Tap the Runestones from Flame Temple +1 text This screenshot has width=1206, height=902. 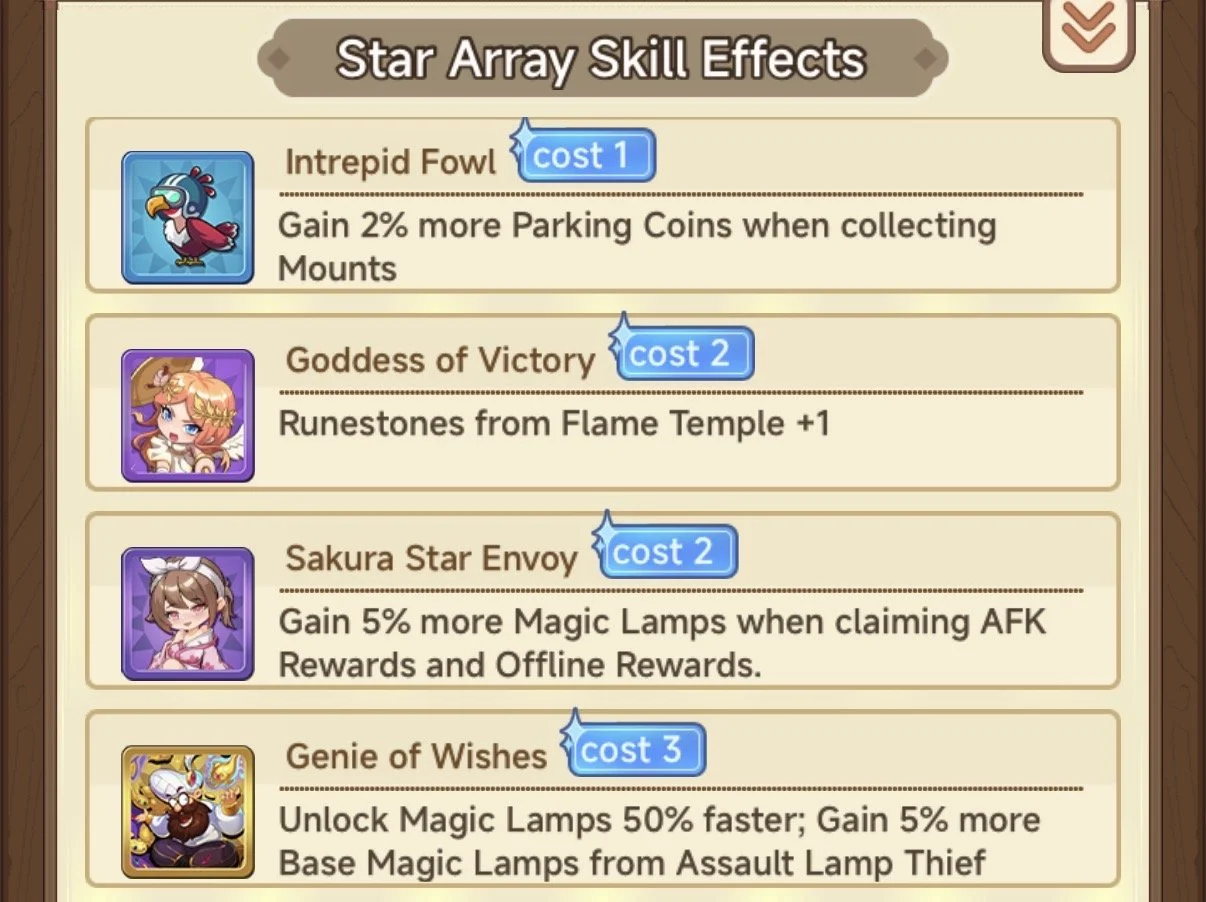[x=554, y=423]
